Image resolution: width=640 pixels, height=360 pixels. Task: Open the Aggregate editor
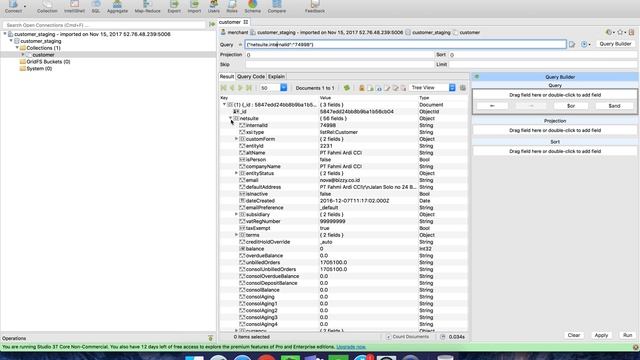(x=117, y=6)
